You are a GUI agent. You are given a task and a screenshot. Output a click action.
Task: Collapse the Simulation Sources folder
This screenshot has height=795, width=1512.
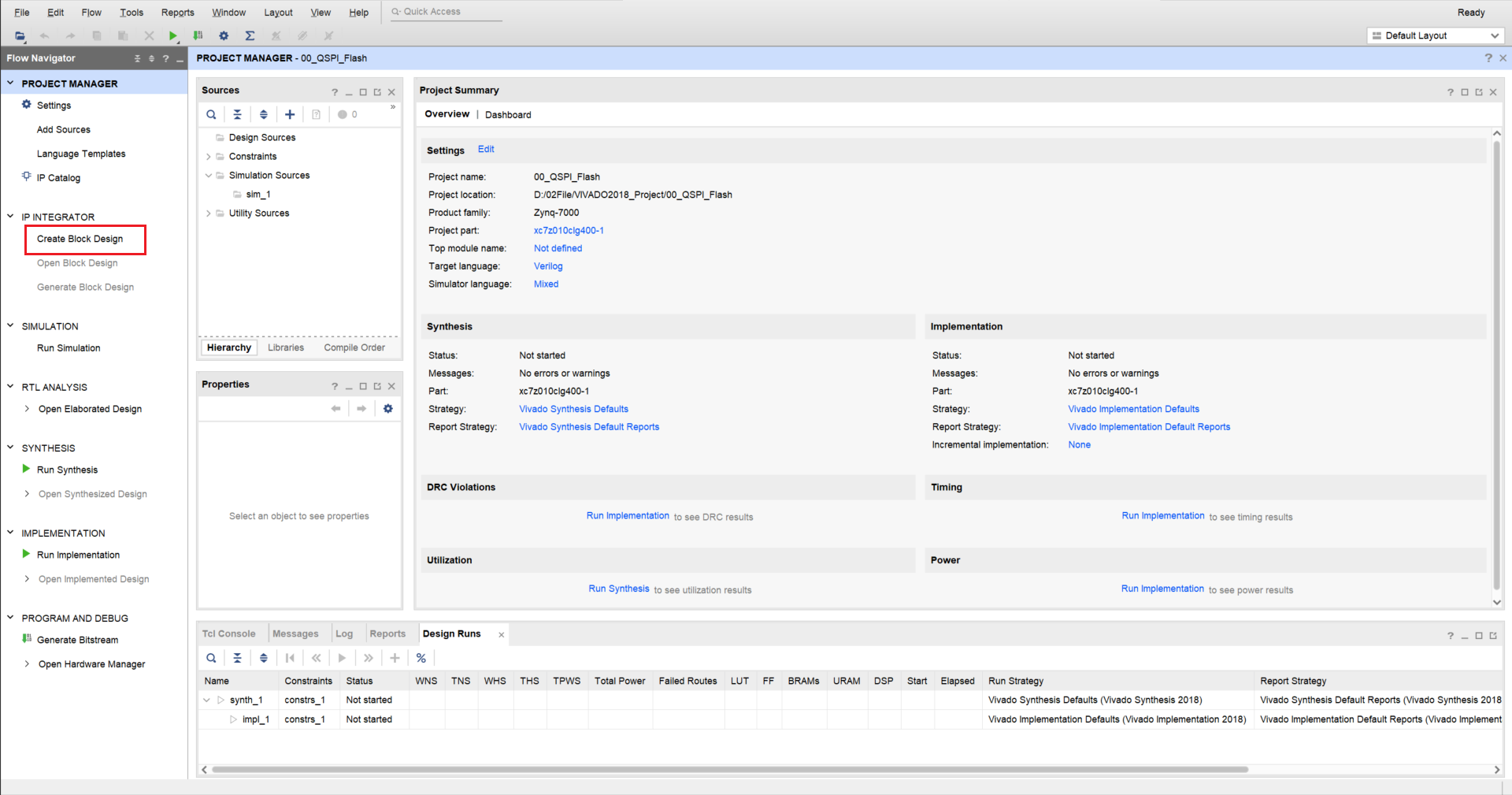coord(208,176)
